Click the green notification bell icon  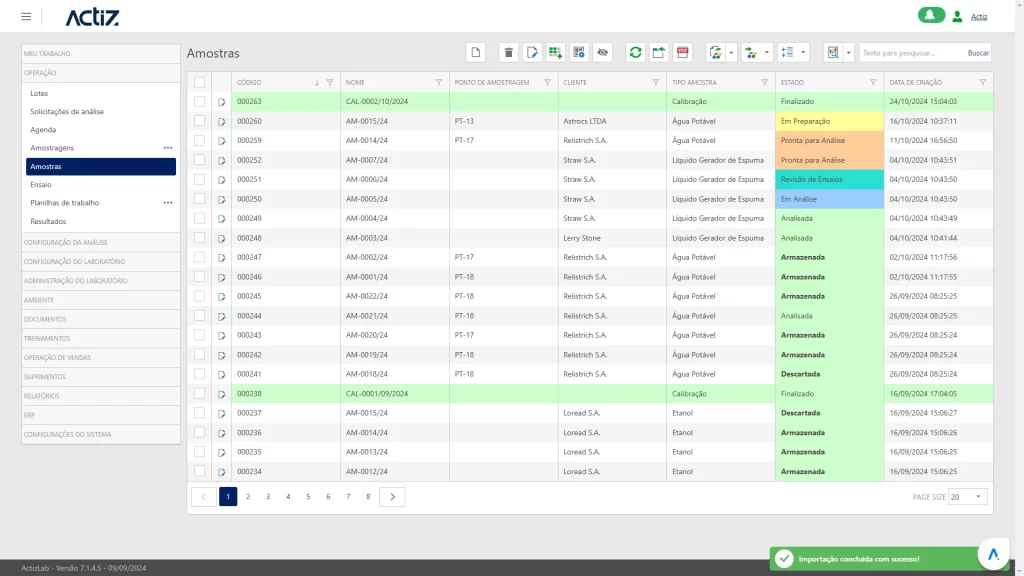[x=931, y=16]
